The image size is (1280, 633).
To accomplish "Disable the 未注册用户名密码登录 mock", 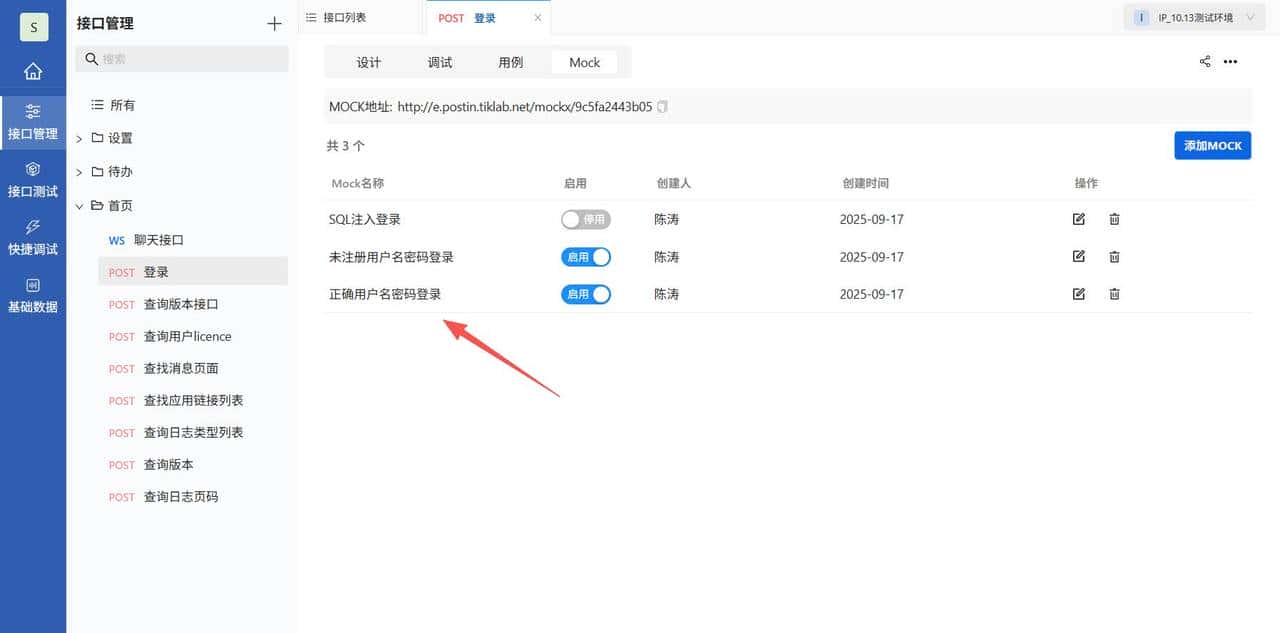I will coord(585,256).
